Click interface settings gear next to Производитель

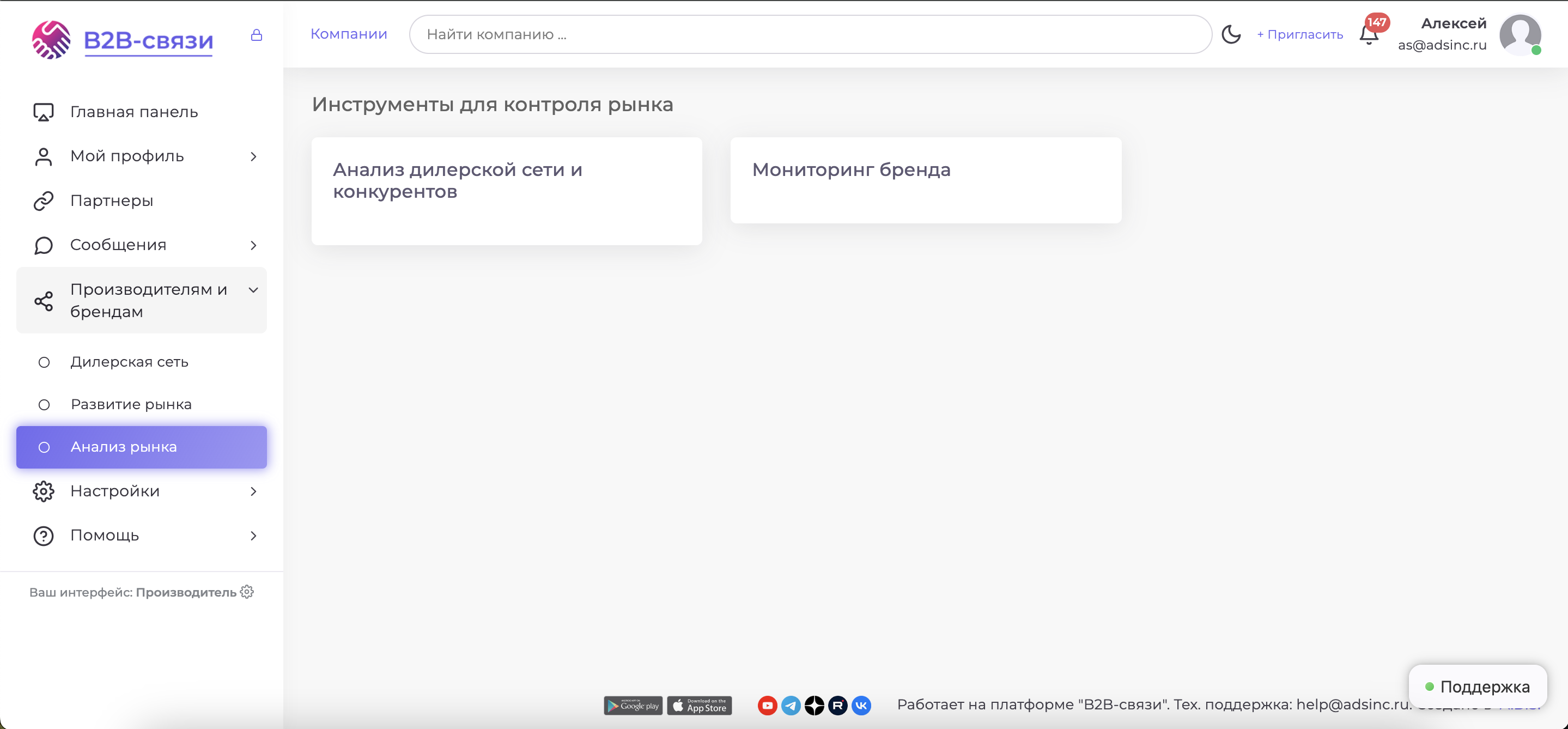click(x=247, y=592)
